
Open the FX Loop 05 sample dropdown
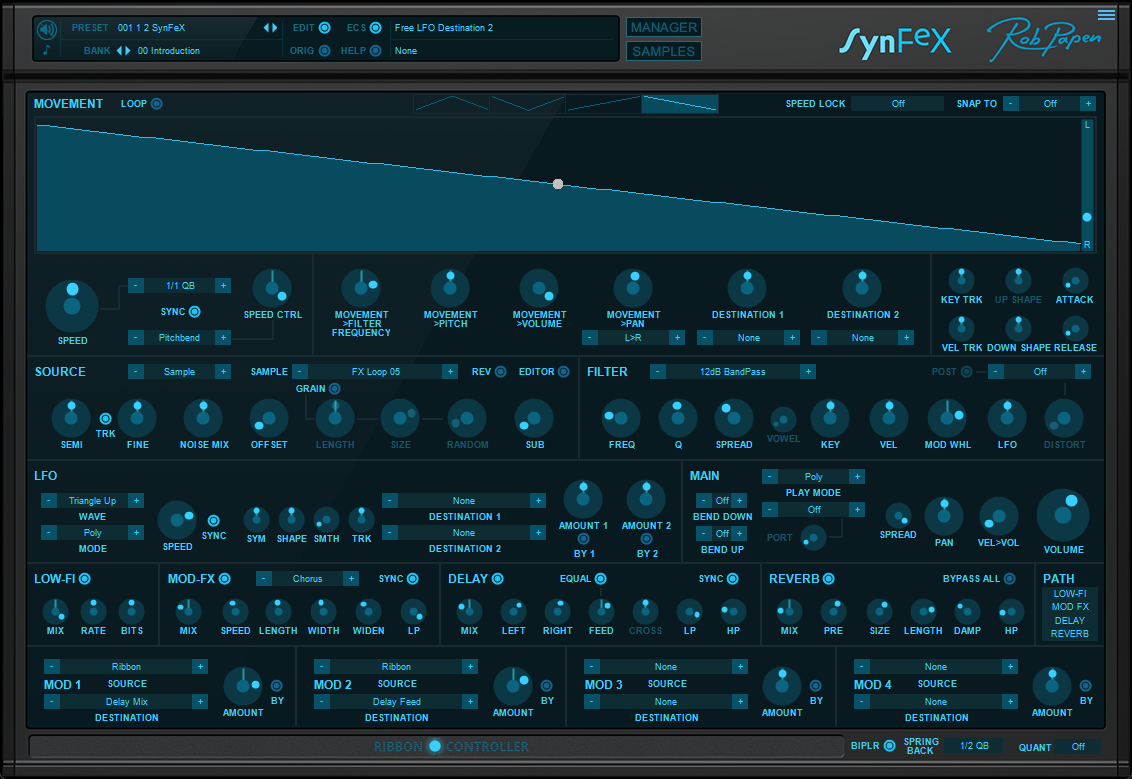tap(375, 372)
